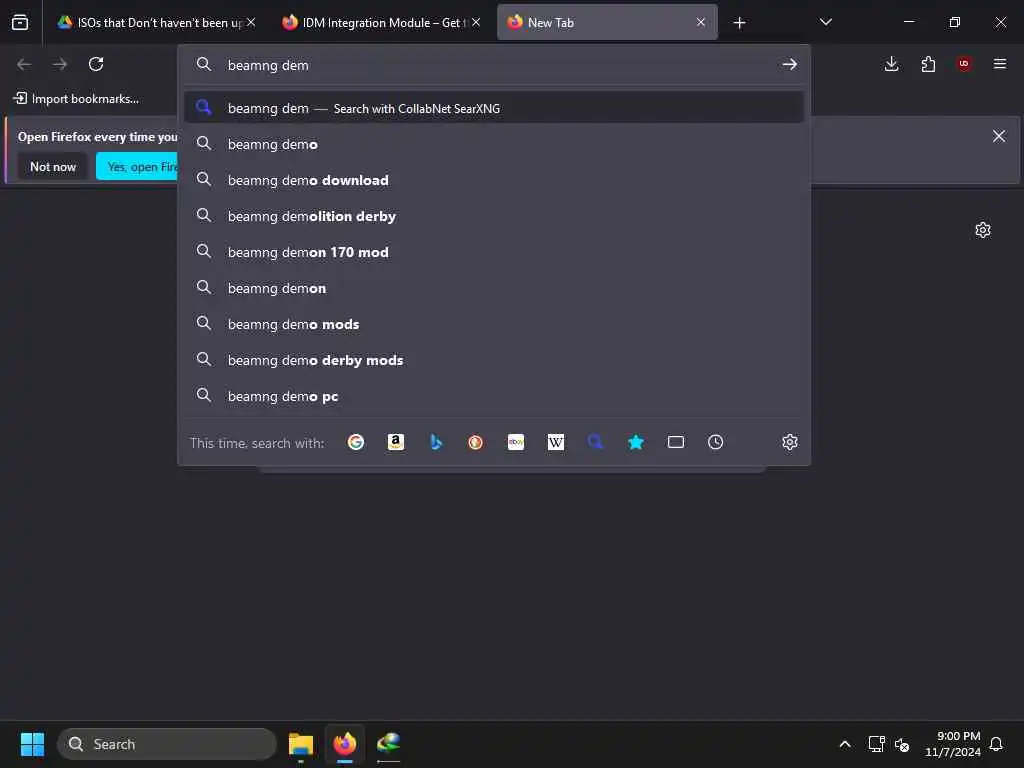This screenshot has width=1024, height=768.
Task: Click Import bookmarks link
Action: pyautogui.click(x=76, y=99)
